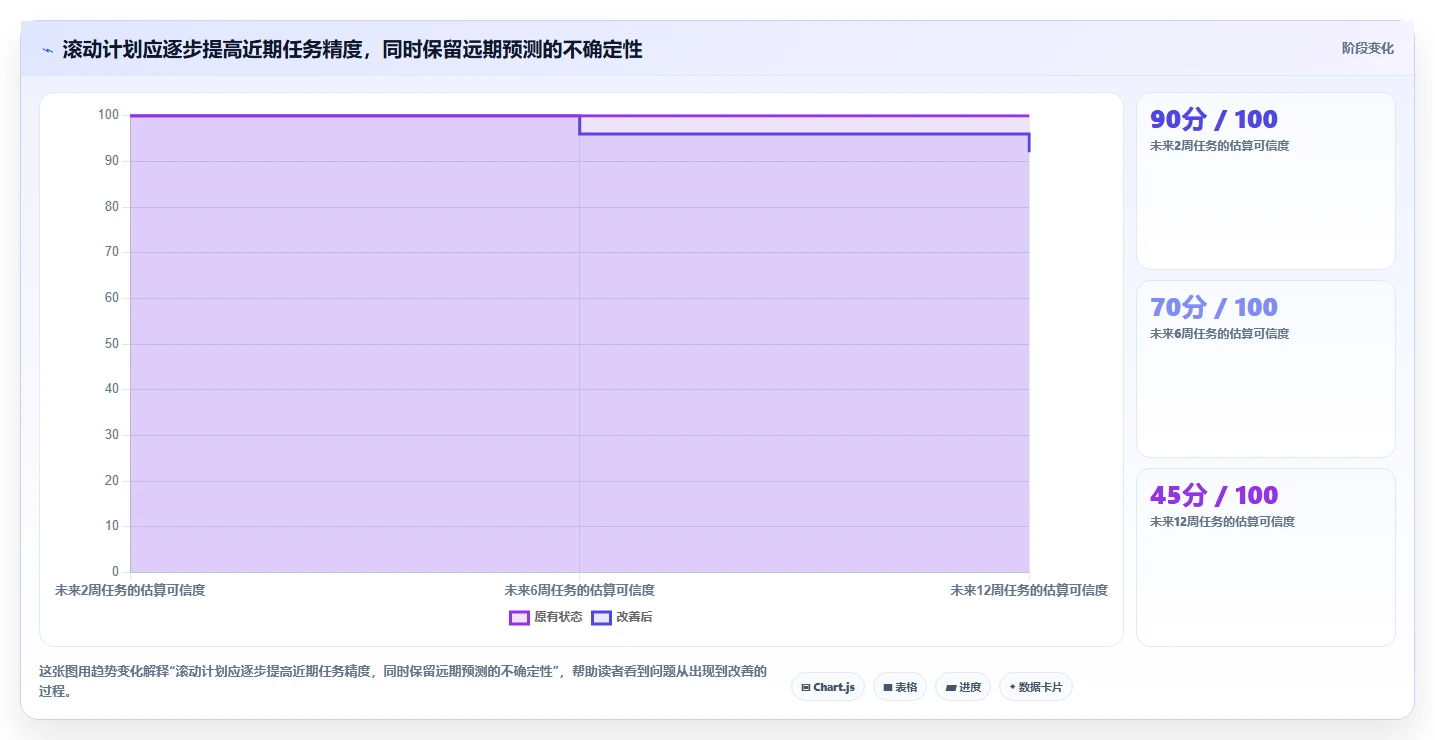
Task: Click the y-axis value 100
Action: pyautogui.click(x=108, y=115)
